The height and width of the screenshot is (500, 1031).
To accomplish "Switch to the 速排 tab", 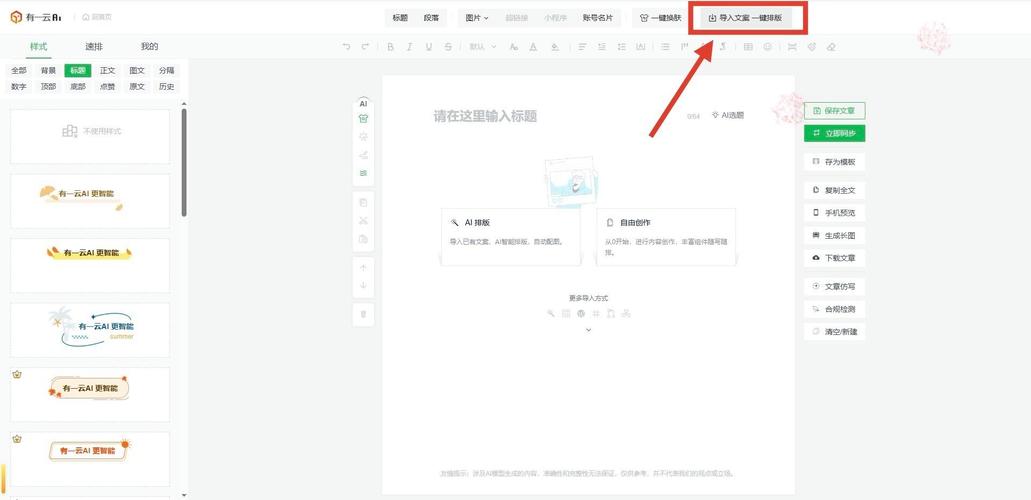I will click(94, 47).
